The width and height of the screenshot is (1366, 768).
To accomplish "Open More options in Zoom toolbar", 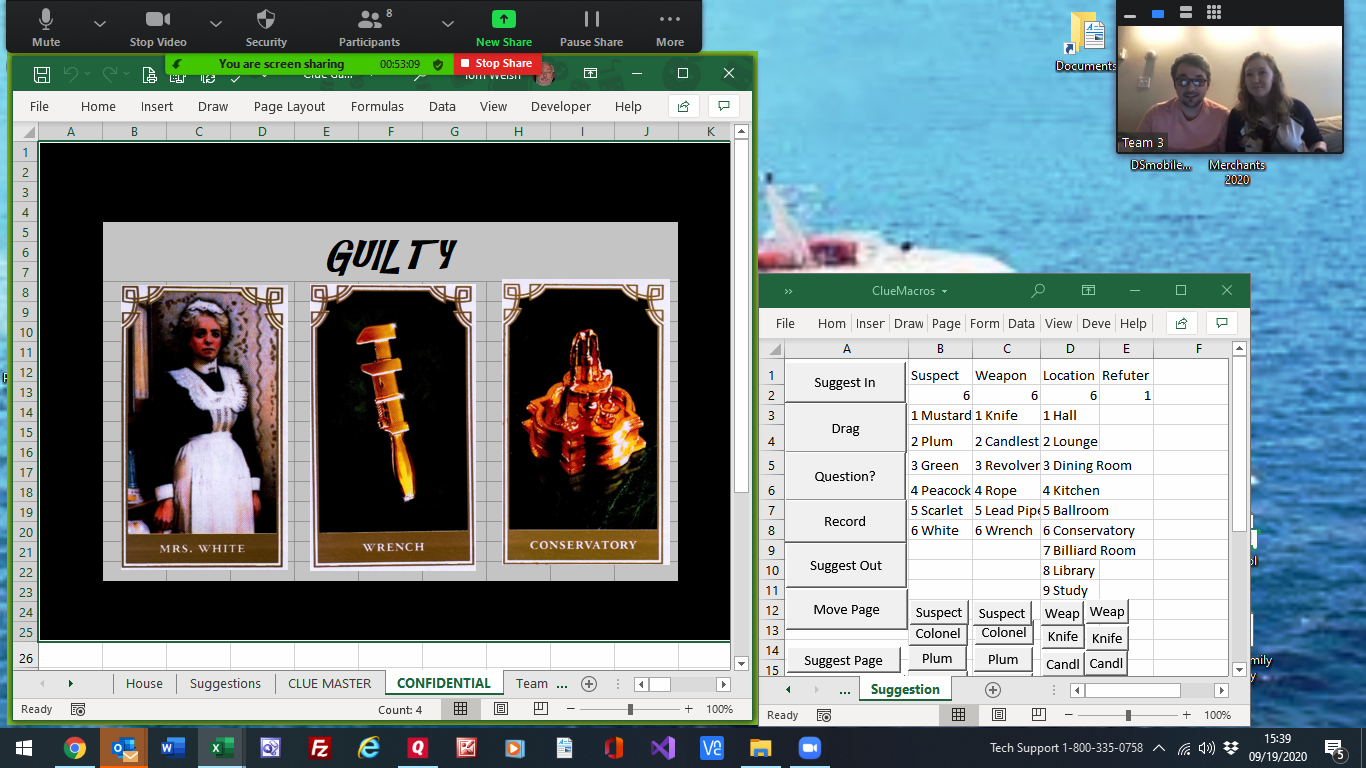I will pyautogui.click(x=670, y=27).
